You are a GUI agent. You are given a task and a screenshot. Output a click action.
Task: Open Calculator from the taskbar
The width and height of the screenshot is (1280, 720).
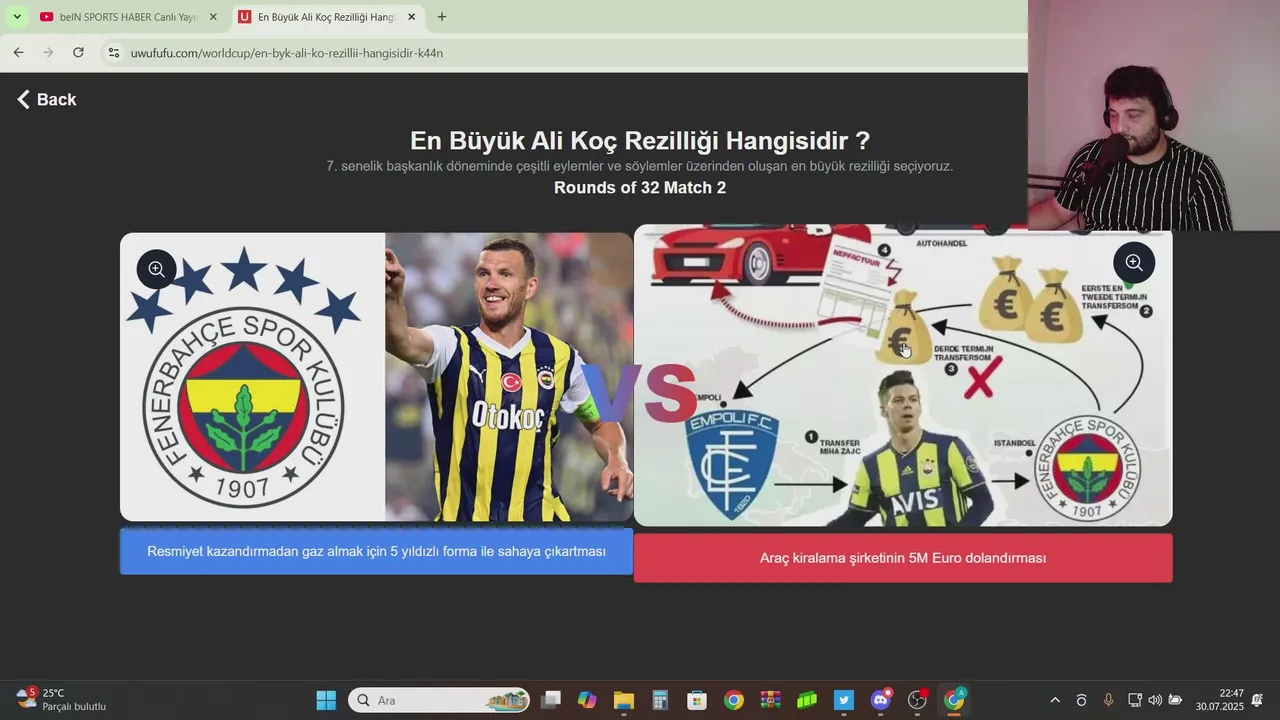click(660, 700)
